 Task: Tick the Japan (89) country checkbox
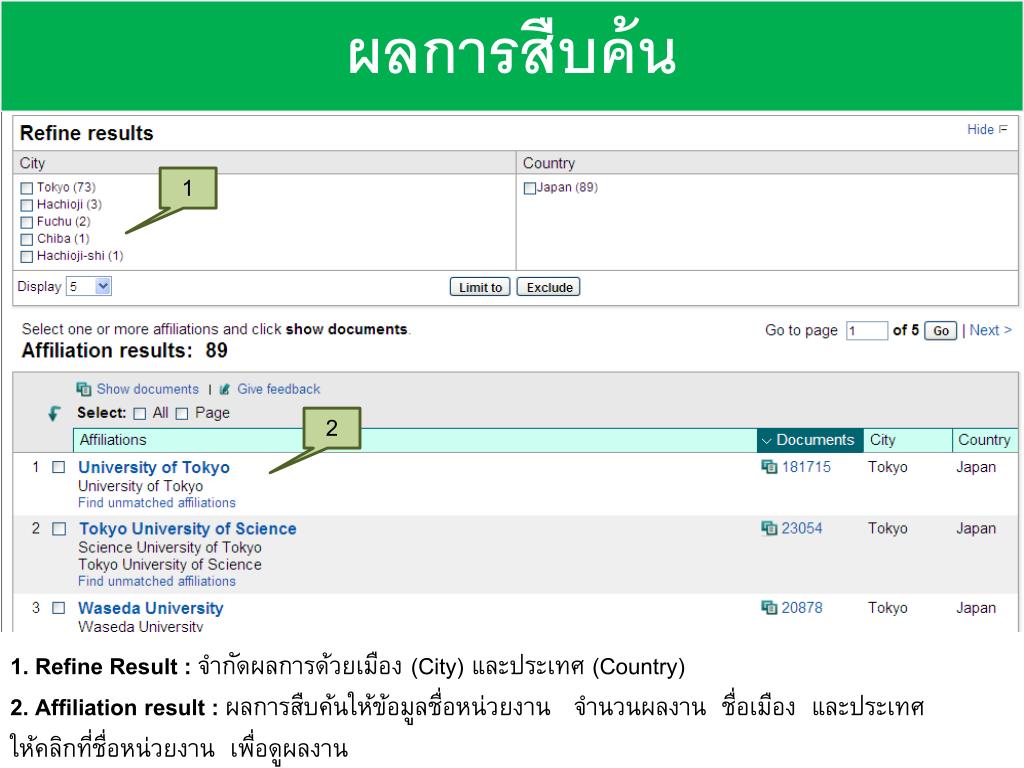pyautogui.click(x=530, y=188)
